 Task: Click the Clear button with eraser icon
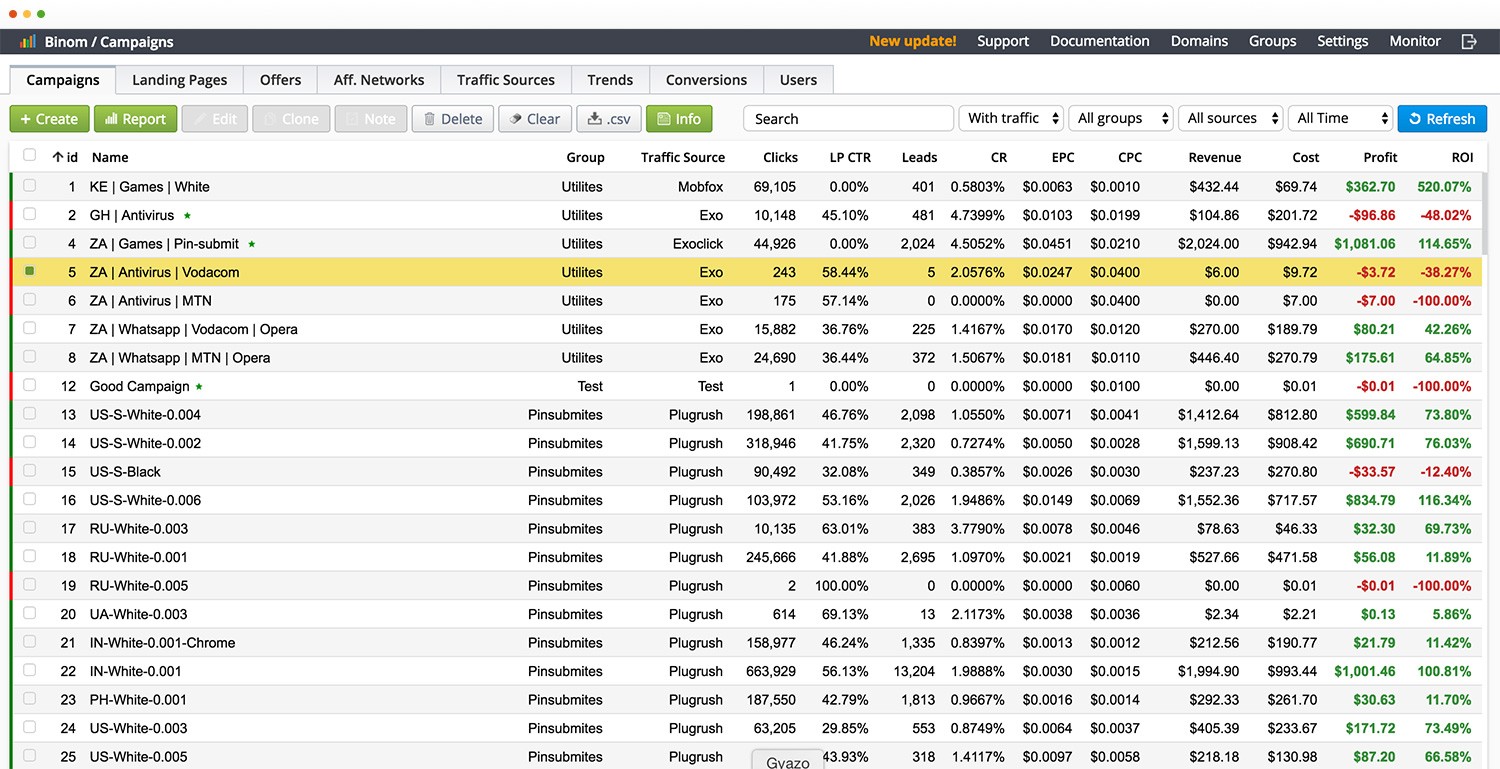[535, 119]
